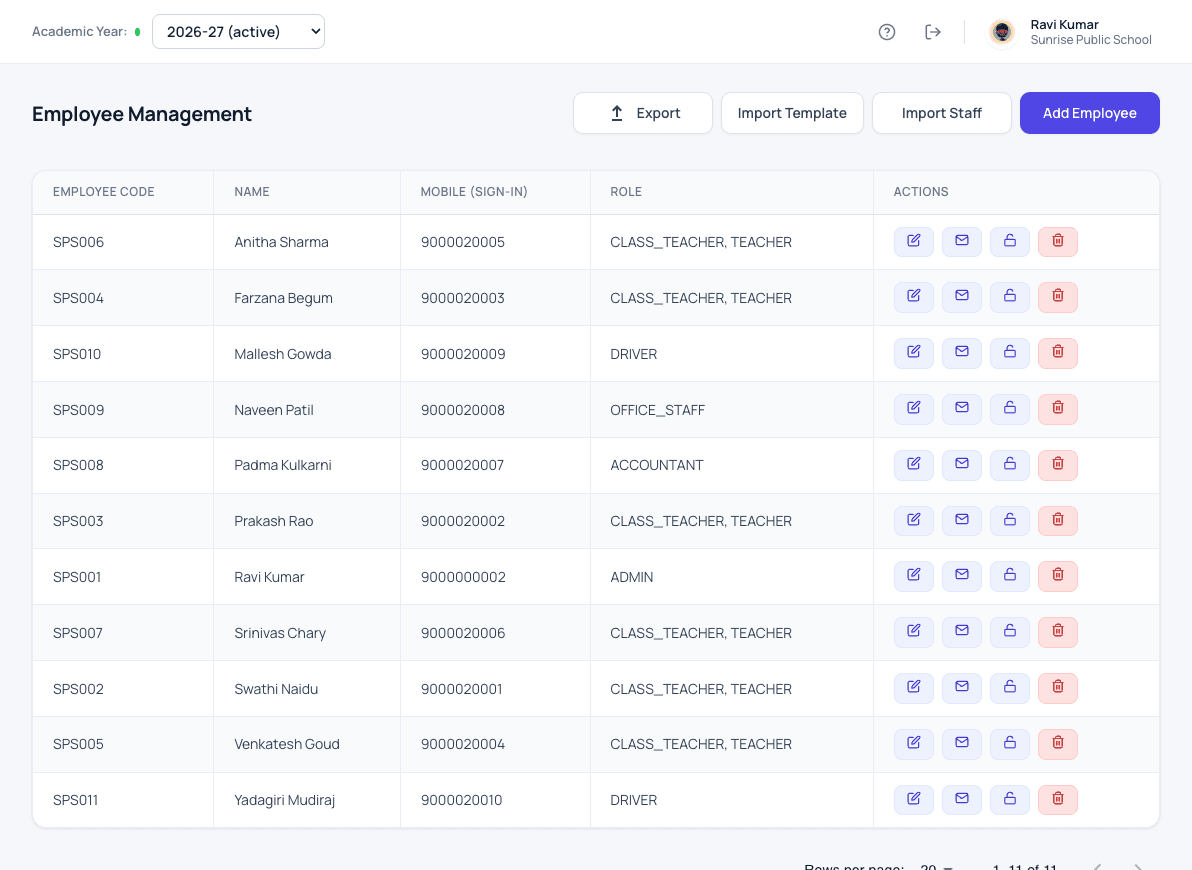Open Ravi Kumar profile avatar
The width and height of the screenshot is (1192, 870).
(x=1002, y=32)
